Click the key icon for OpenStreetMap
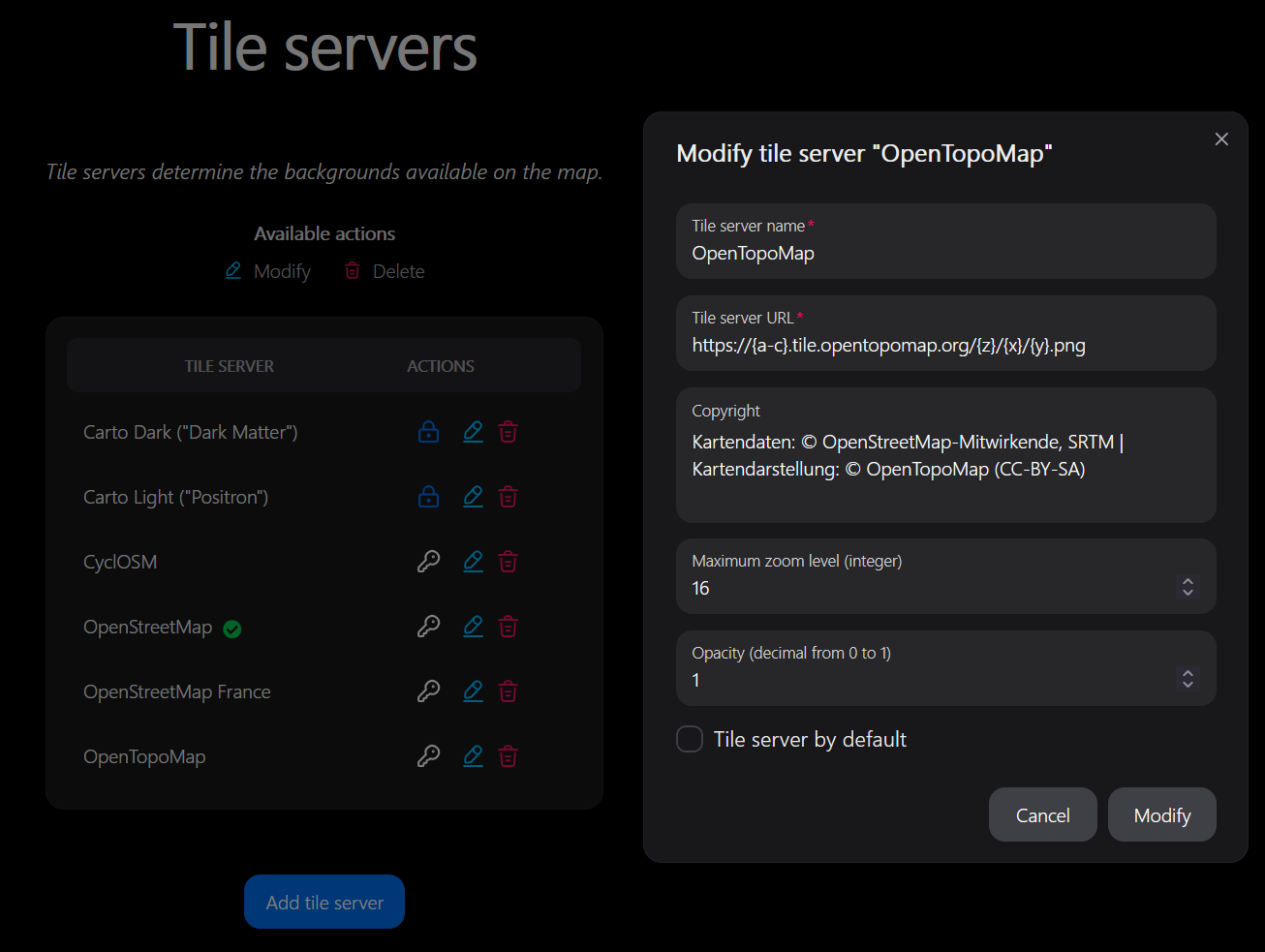The height and width of the screenshot is (952, 1265). click(428, 627)
